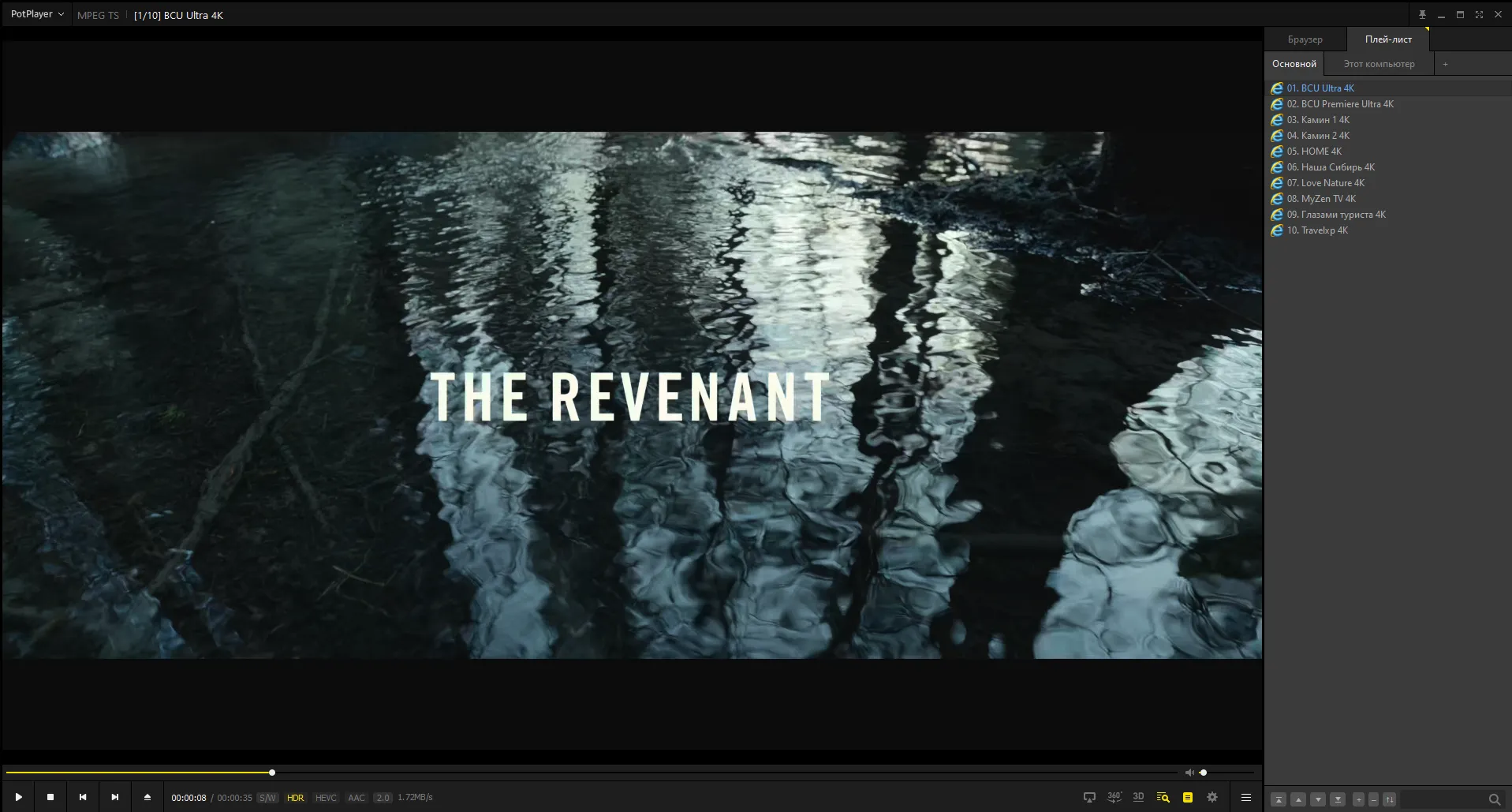Focus the playlist search input field

1442,799
